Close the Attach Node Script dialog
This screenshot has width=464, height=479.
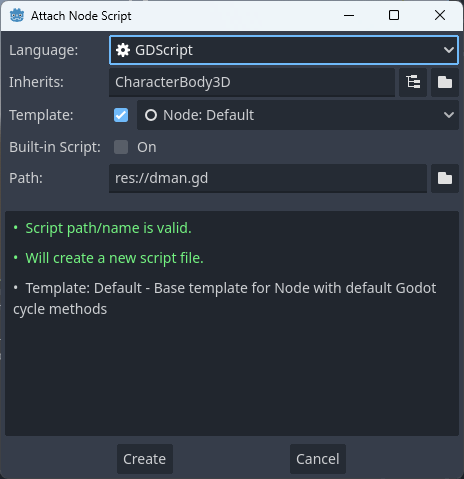(x=440, y=15)
